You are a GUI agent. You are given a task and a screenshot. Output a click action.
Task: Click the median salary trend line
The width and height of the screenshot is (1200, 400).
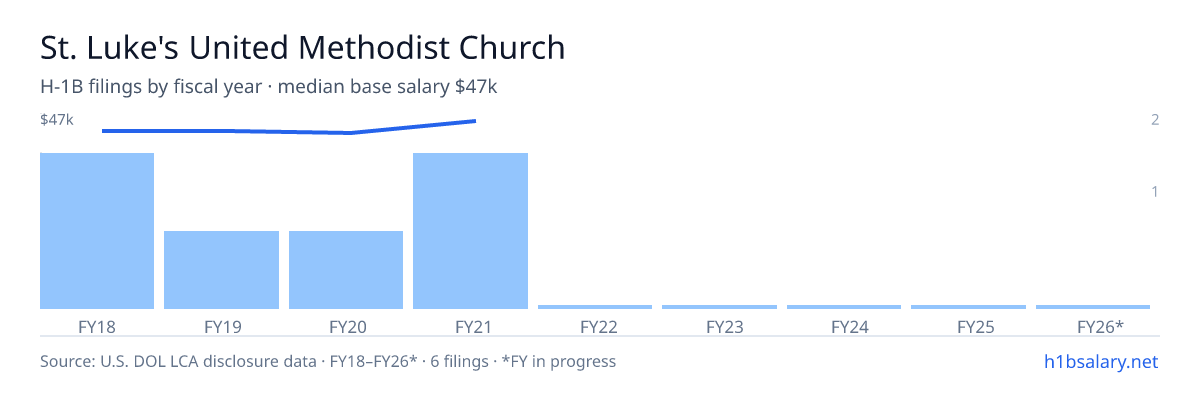pos(289,127)
